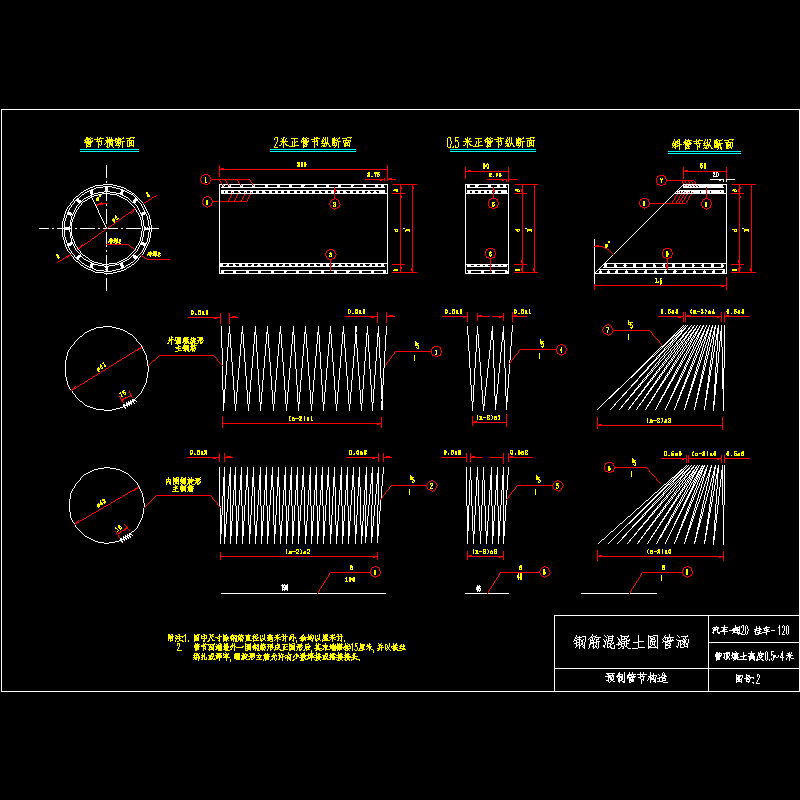Click callout bubble 4 beside short outer spiral
The height and width of the screenshot is (800, 800).
(x=561, y=350)
